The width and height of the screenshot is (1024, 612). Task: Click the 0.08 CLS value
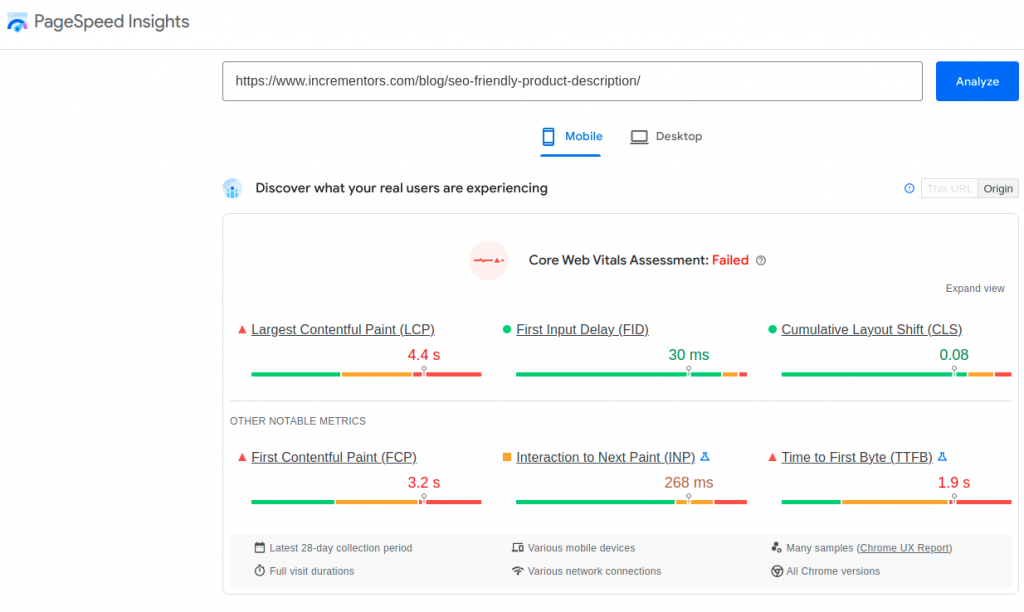953,355
